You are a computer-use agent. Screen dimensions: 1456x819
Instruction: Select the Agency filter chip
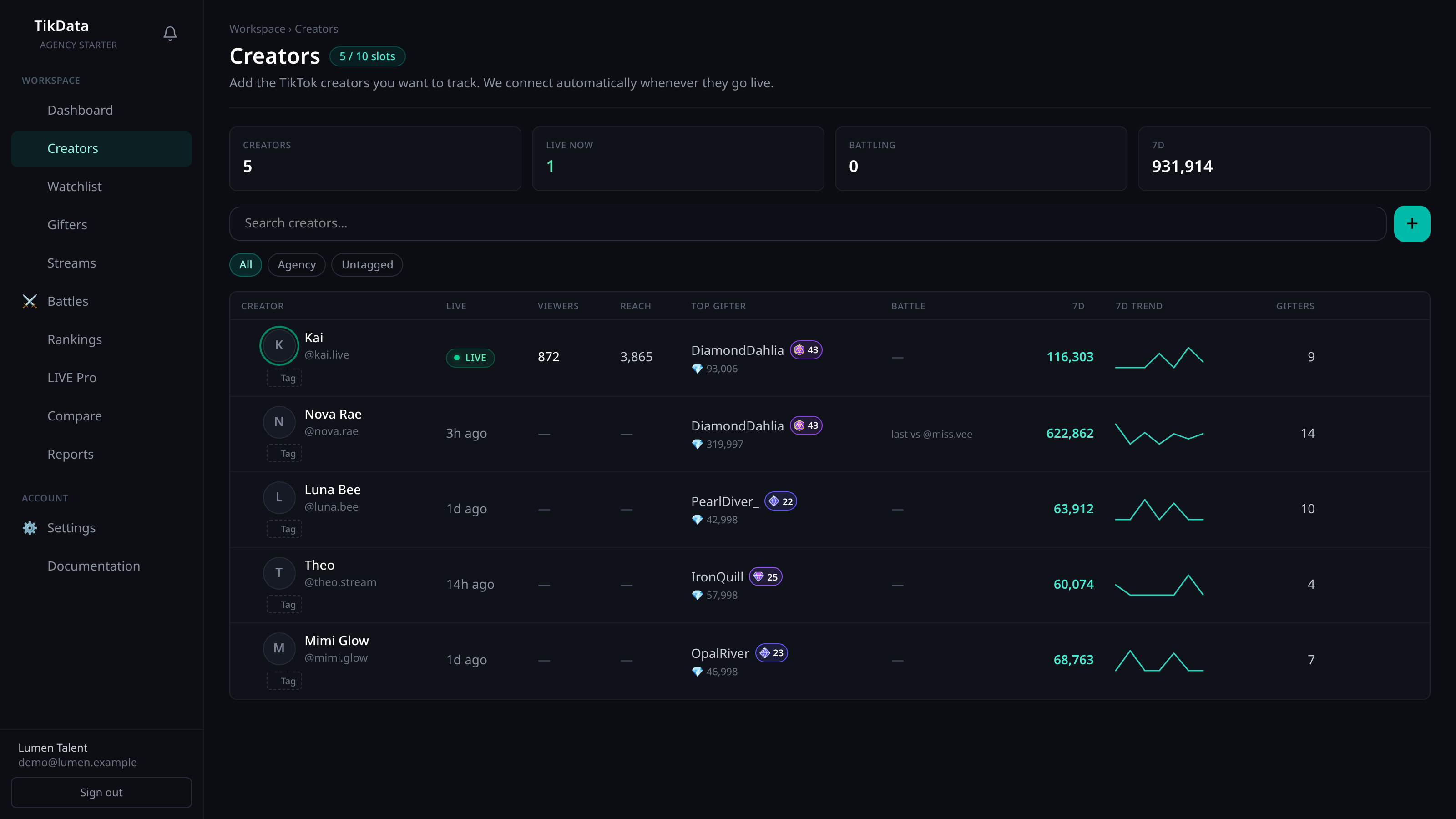click(297, 264)
